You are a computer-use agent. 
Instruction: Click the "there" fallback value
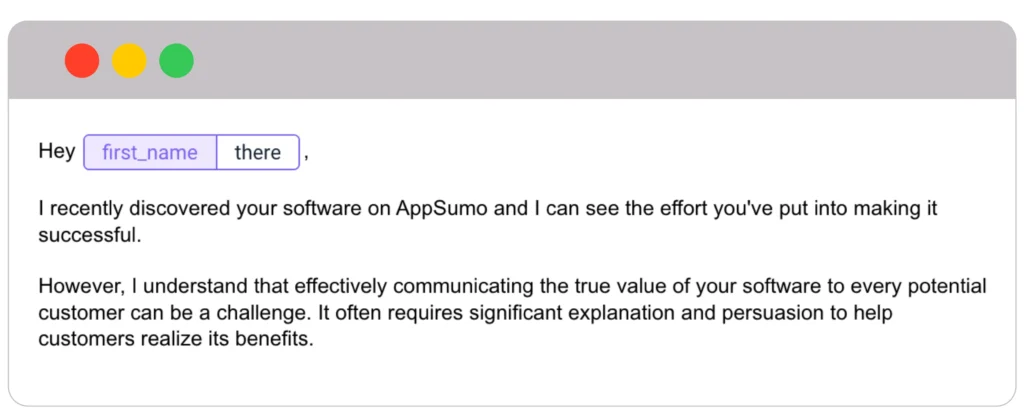point(258,152)
